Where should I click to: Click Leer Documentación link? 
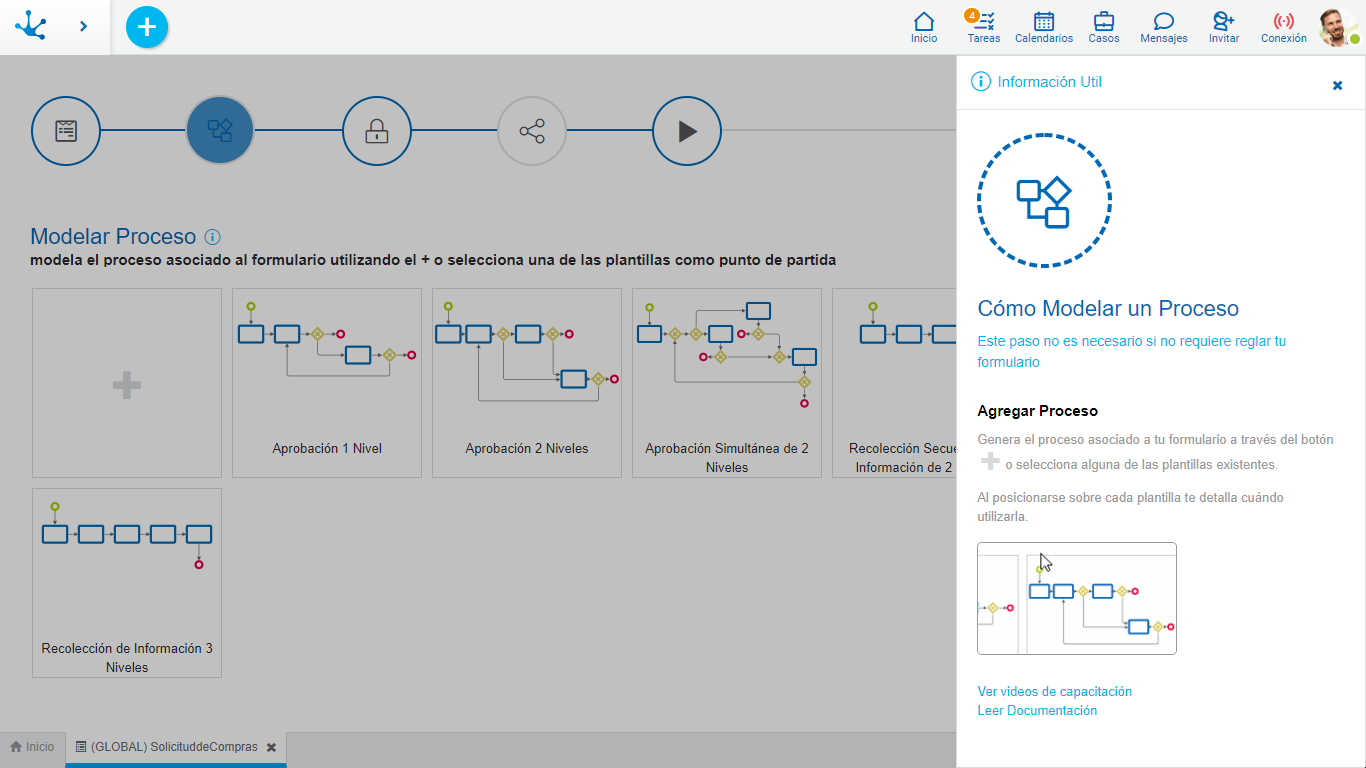click(x=1037, y=710)
